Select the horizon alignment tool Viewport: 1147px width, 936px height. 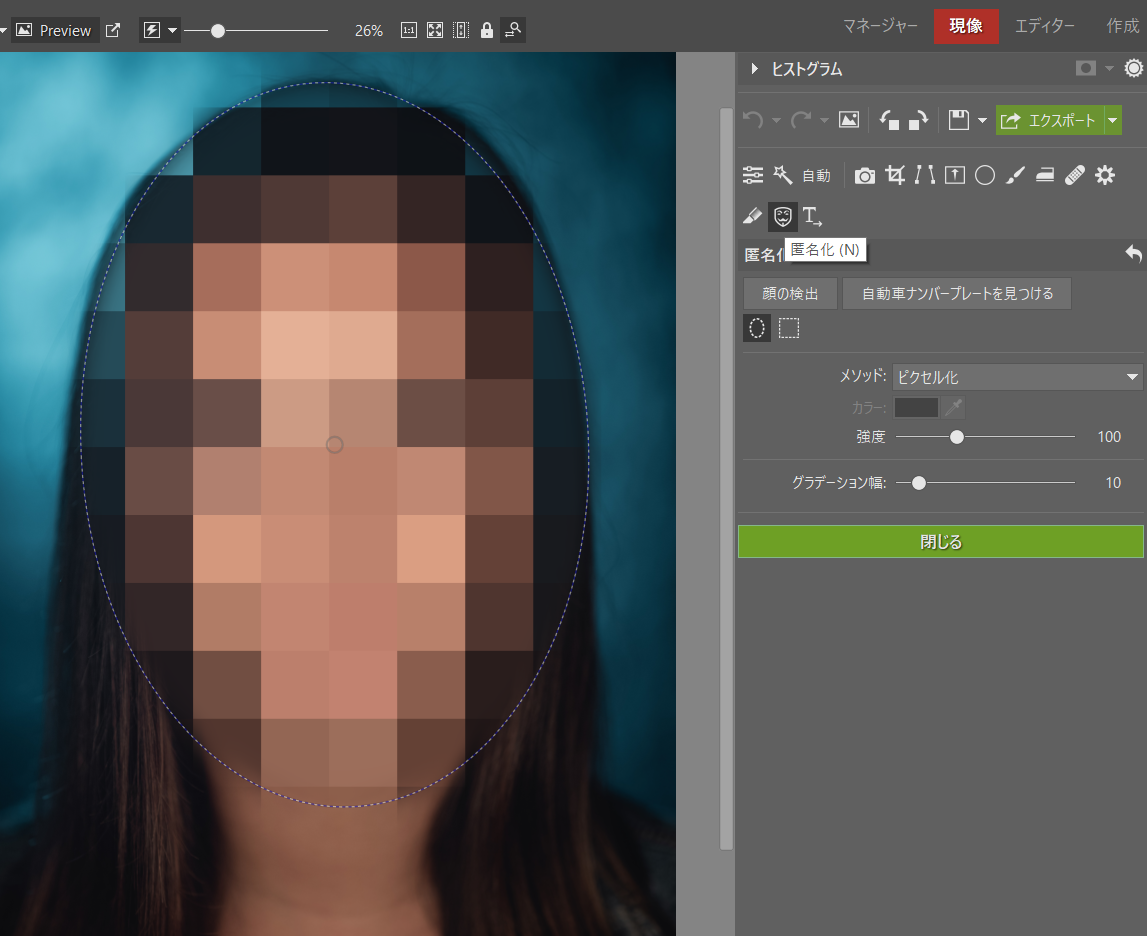click(955, 175)
